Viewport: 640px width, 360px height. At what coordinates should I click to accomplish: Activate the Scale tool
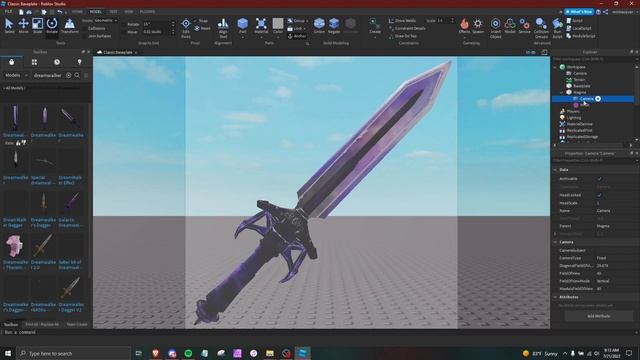(37, 25)
